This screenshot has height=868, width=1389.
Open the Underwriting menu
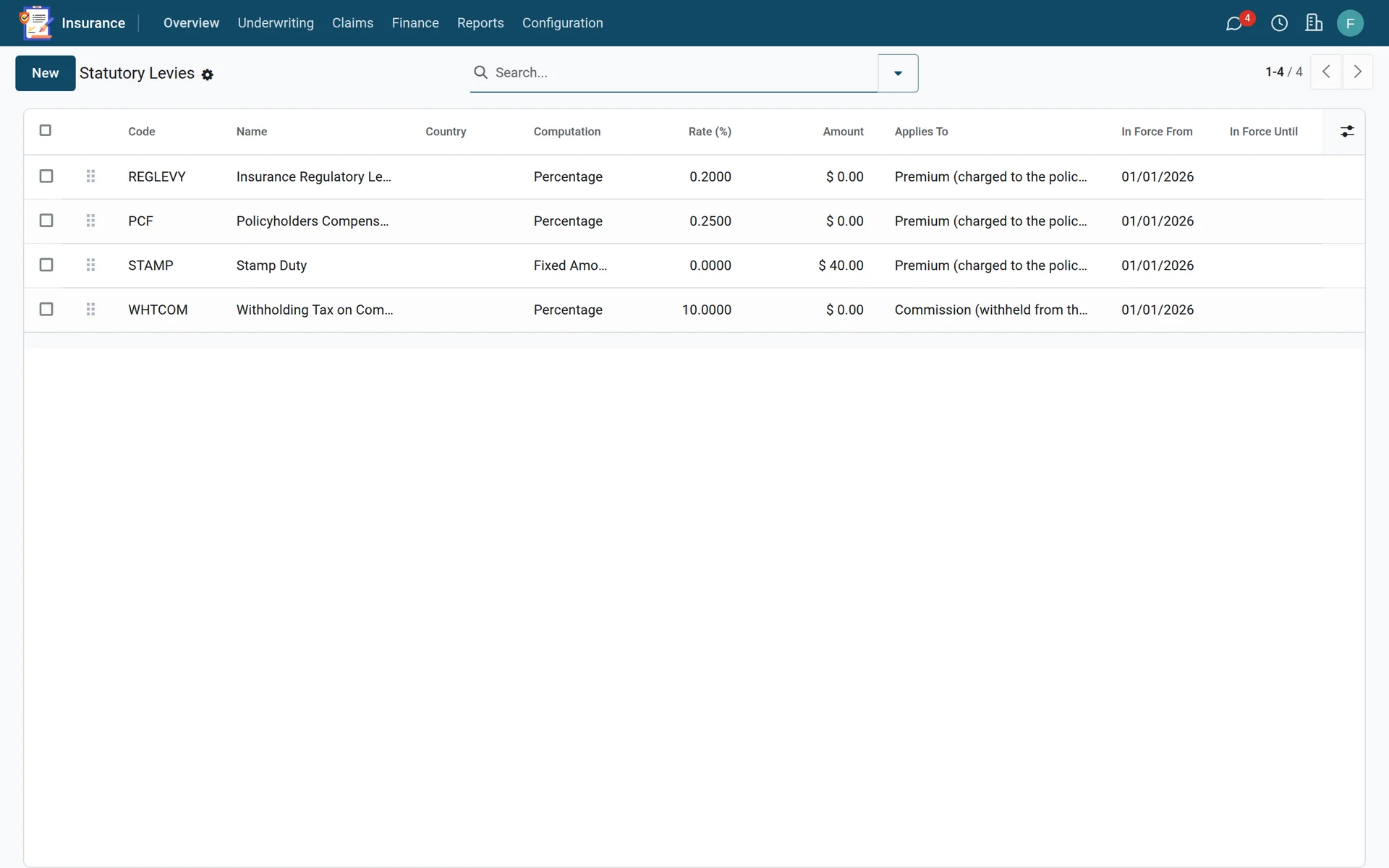pos(276,23)
